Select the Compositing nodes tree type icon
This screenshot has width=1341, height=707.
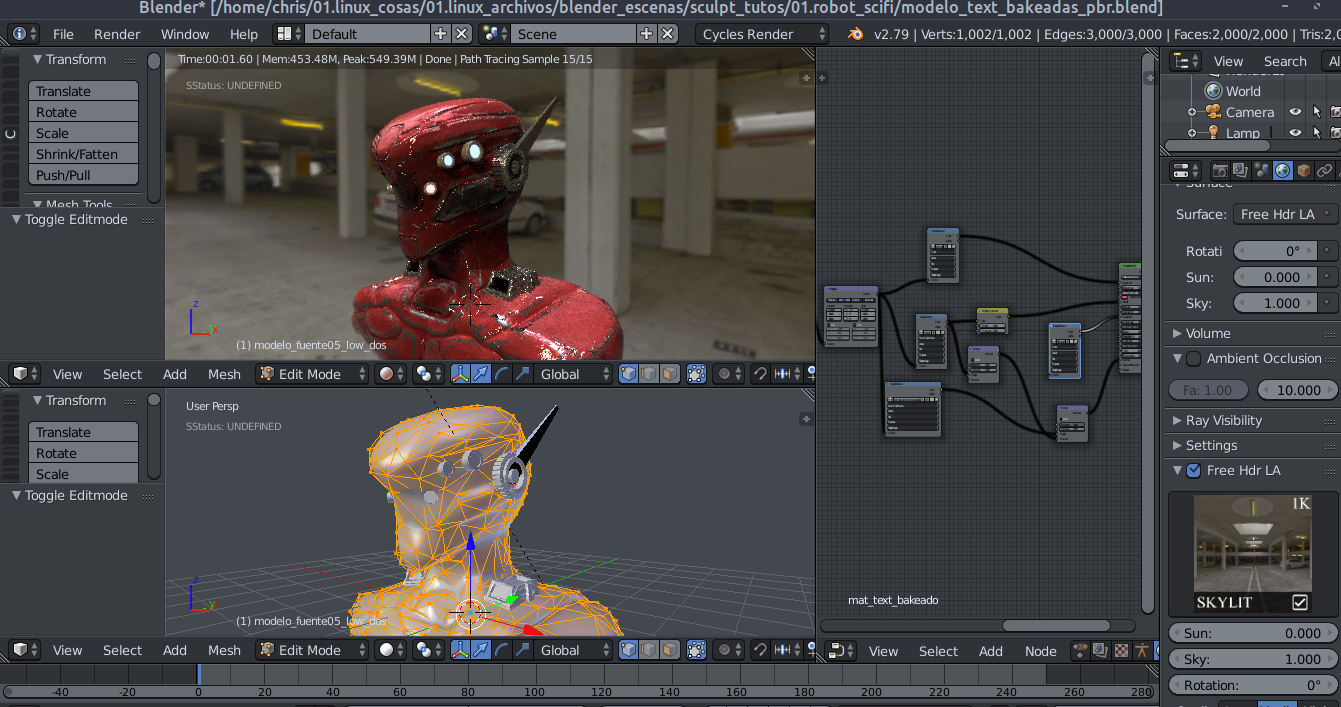(x=1100, y=651)
